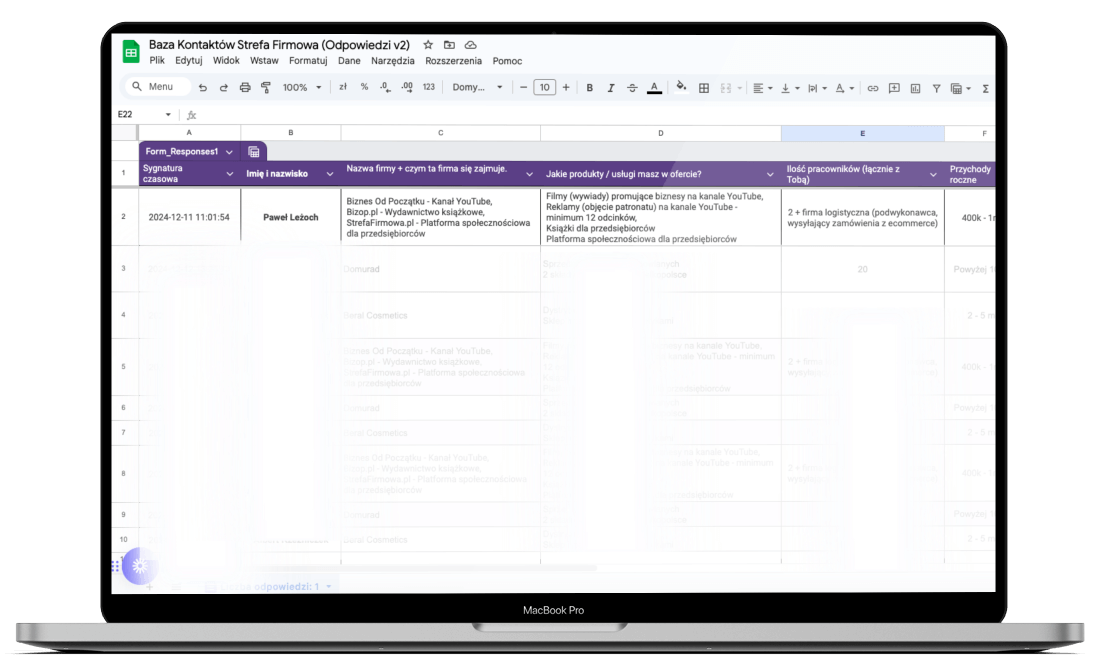Decrease font size with minus button
The height and width of the screenshot is (671, 1101).
523,87
